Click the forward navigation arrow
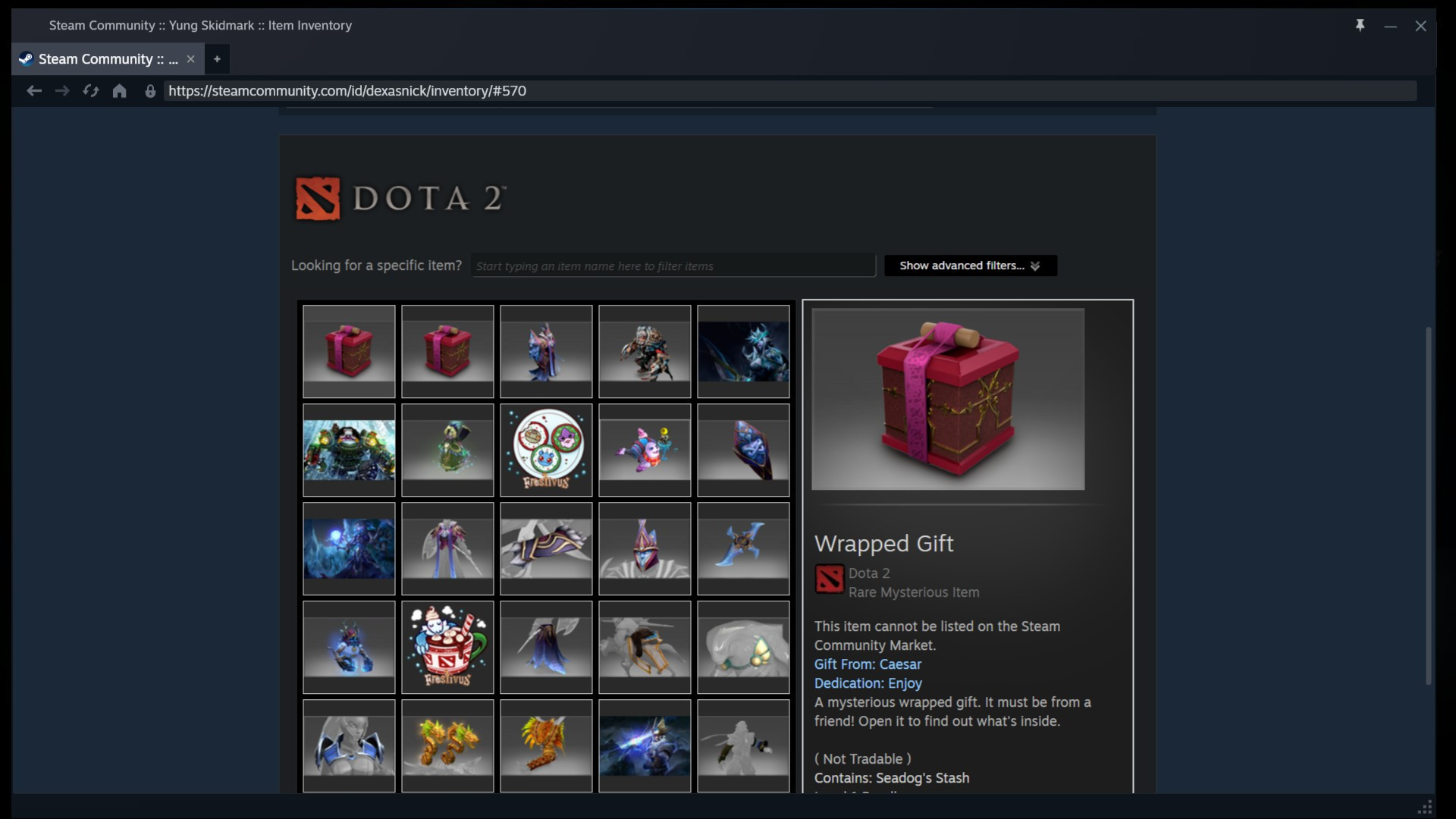 [x=62, y=91]
